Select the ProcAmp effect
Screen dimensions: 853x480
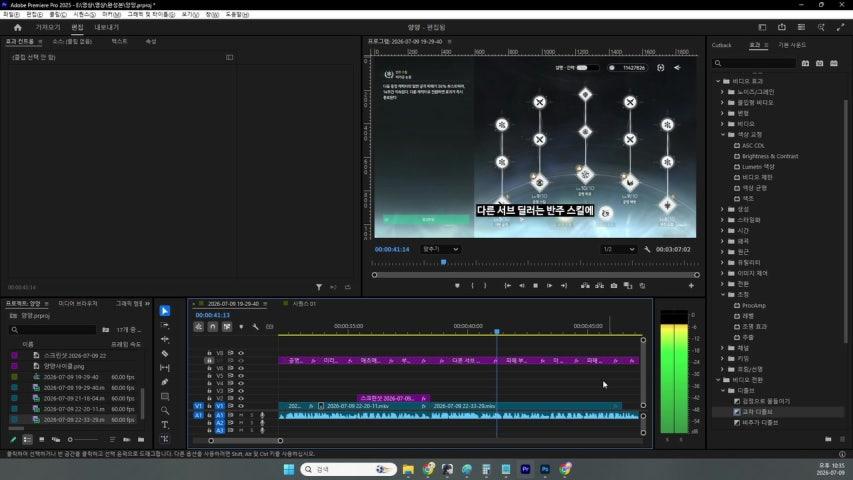click(x=753, y=305)
